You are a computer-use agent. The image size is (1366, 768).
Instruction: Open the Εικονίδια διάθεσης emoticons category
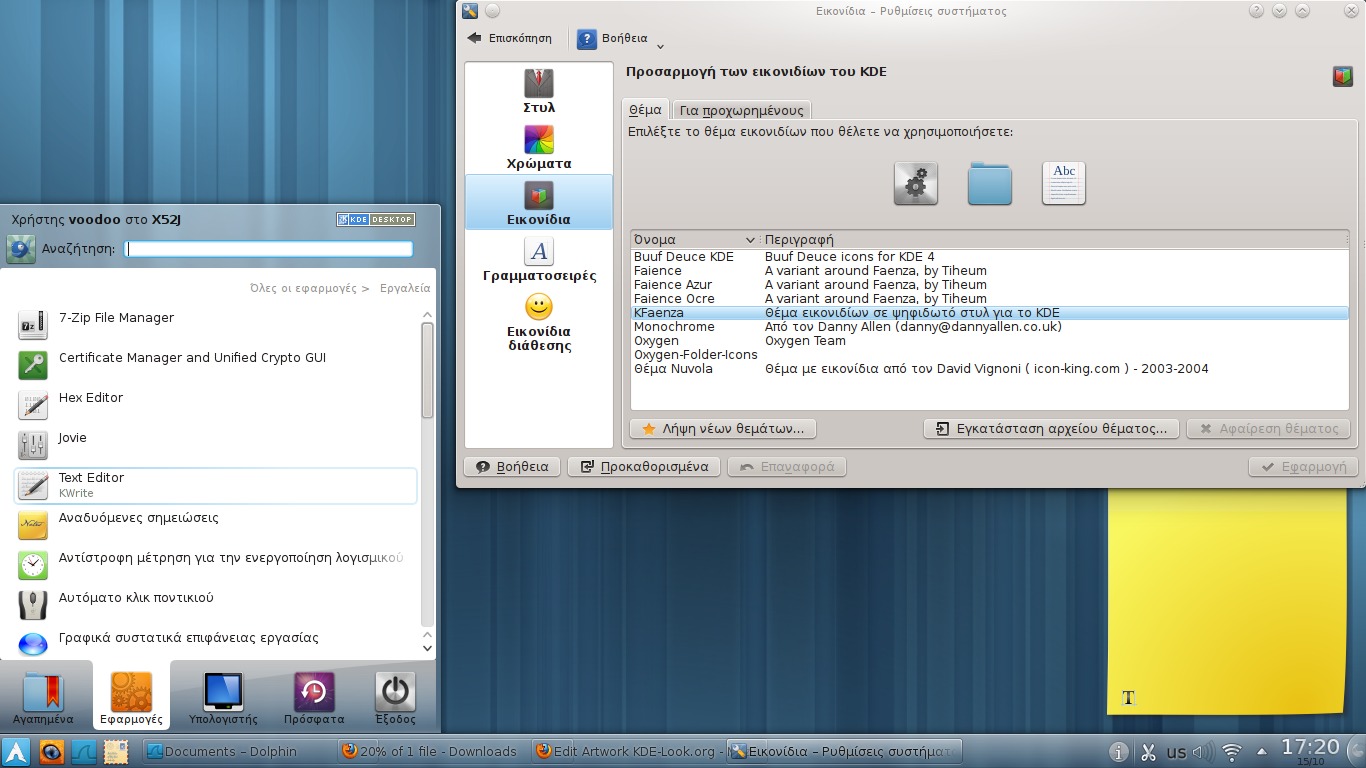pyautogui.click(x=538, y=323)
